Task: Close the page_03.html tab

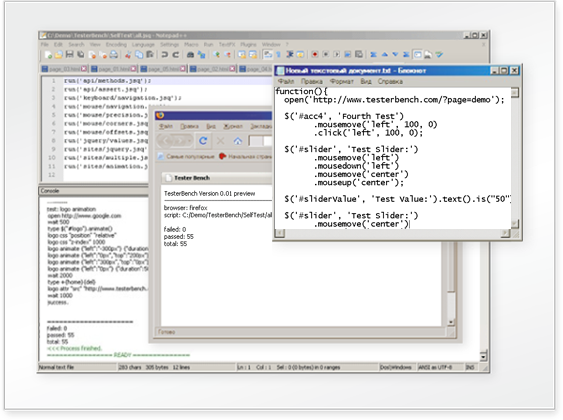Action: point(84,69)
